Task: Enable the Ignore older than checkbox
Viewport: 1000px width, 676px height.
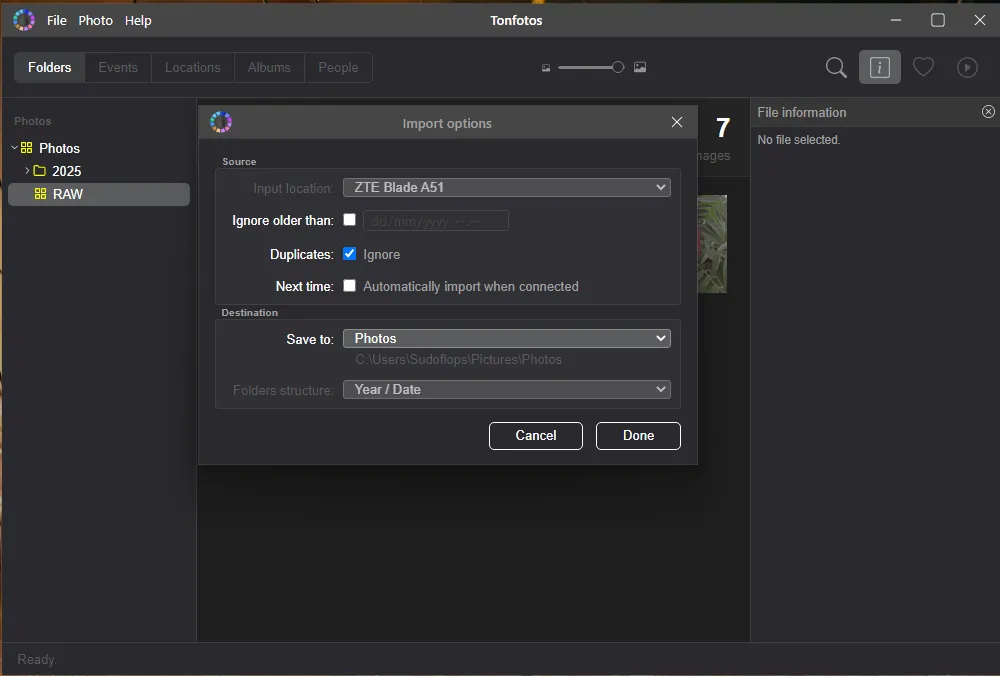Action: [349, 220]
